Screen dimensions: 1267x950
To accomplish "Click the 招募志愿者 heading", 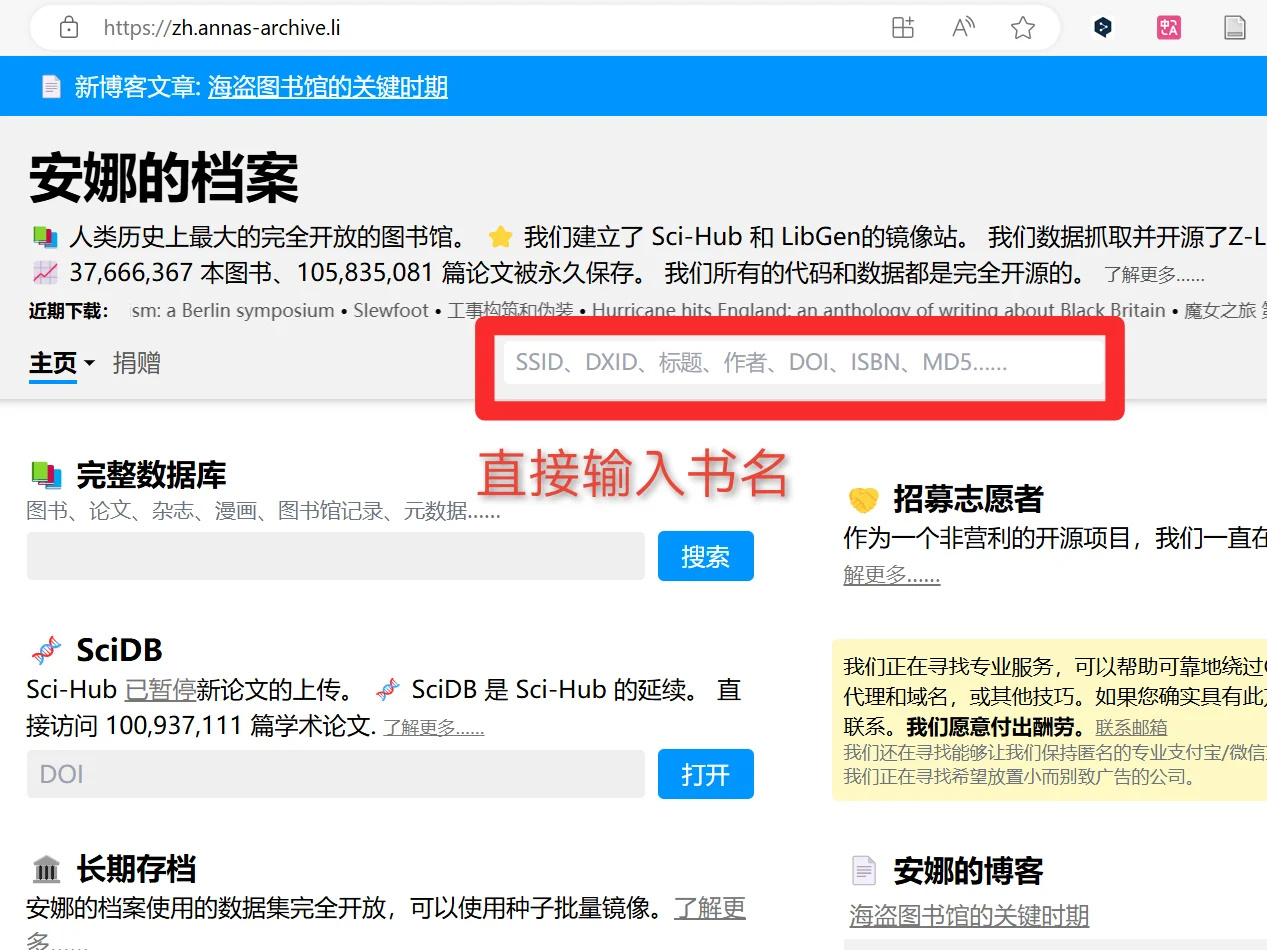I will tap(968, 499).
